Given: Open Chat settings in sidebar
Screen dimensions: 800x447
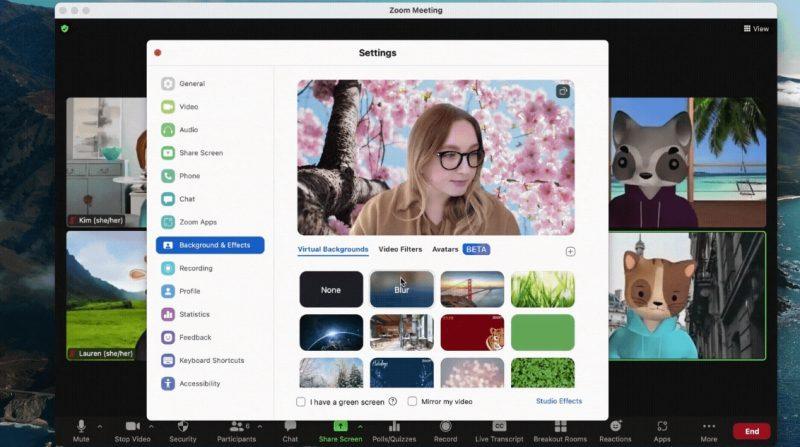Looking at the screenshot, I should (178, 199).
